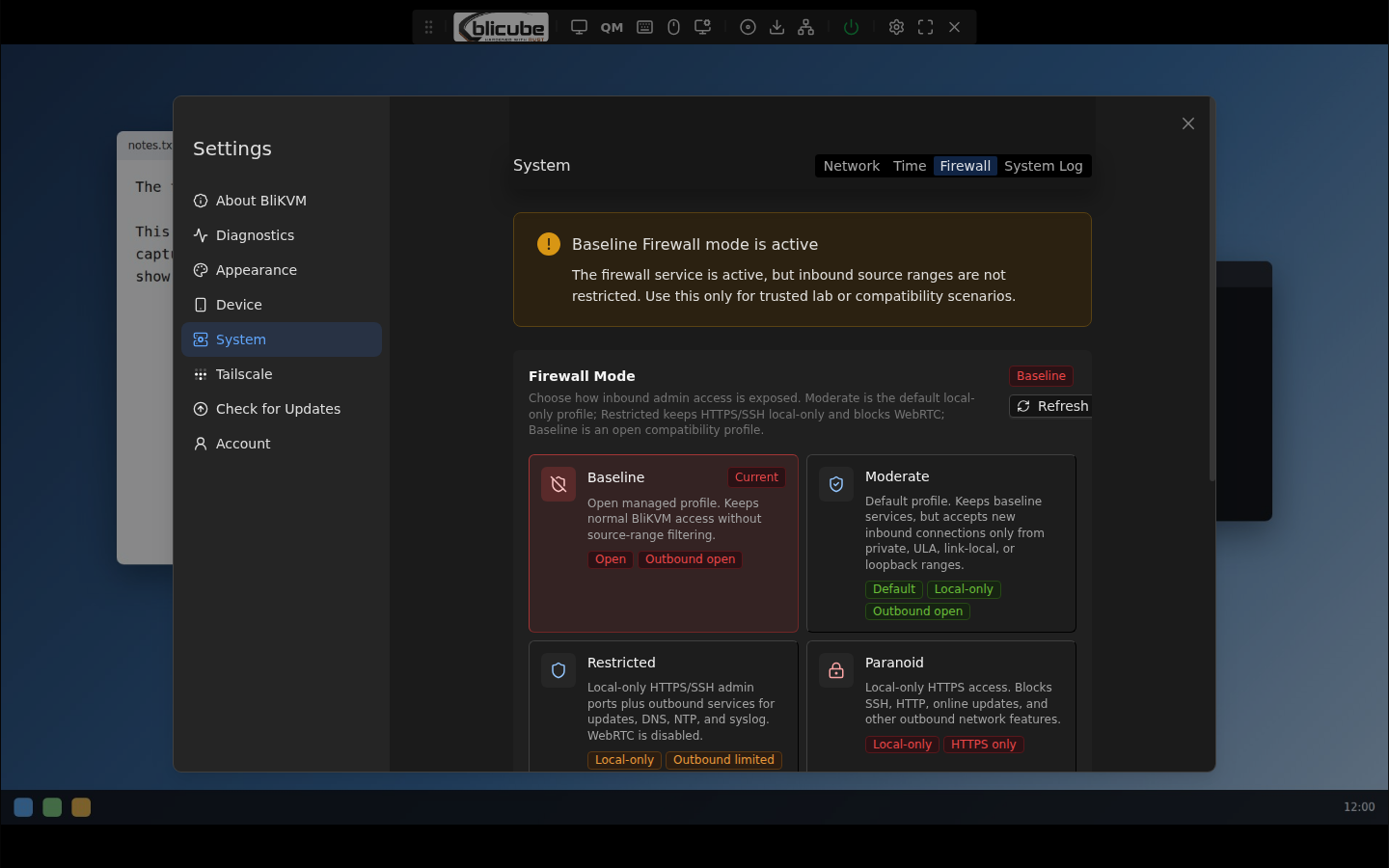Open the QM option in the toolbar

point(612,27)
